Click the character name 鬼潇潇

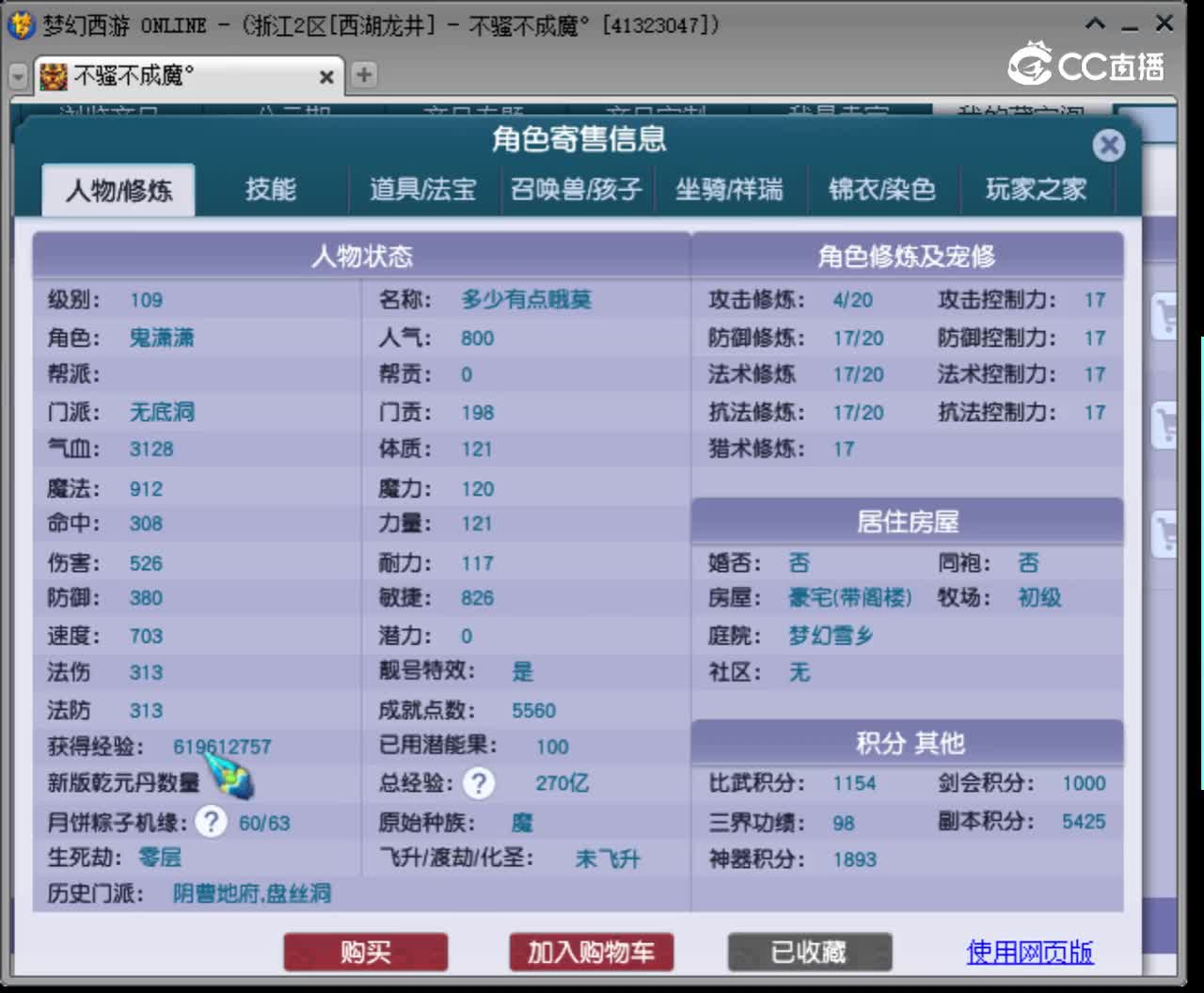click(x=162, y=339)
